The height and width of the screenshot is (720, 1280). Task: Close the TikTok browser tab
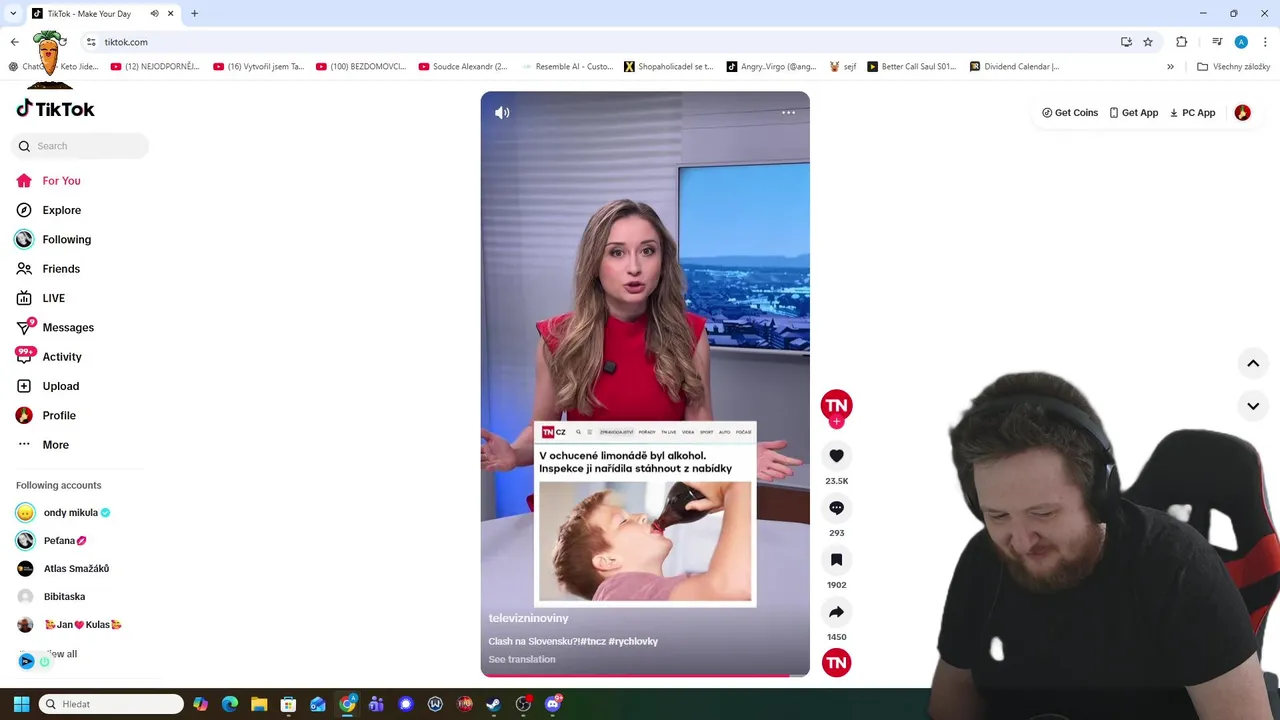click(x=171, y=13)
